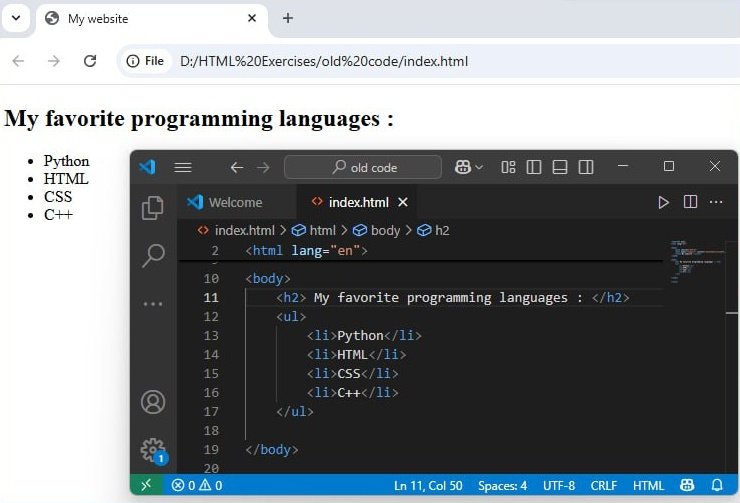Toggle the bottom panel
The width and height of the screenshot is (740, 503).
click(560, 167)
